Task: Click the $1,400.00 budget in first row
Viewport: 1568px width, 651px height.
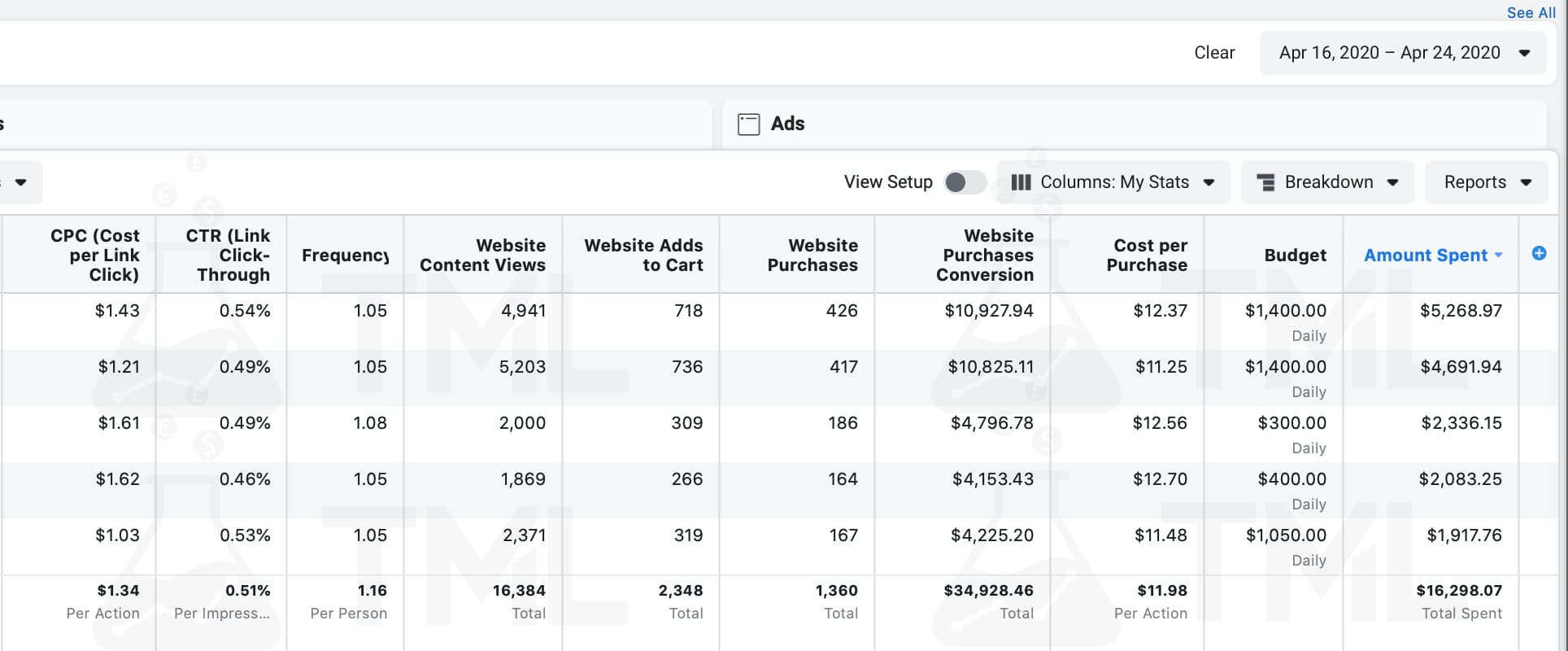Action: pos(1285,311)
